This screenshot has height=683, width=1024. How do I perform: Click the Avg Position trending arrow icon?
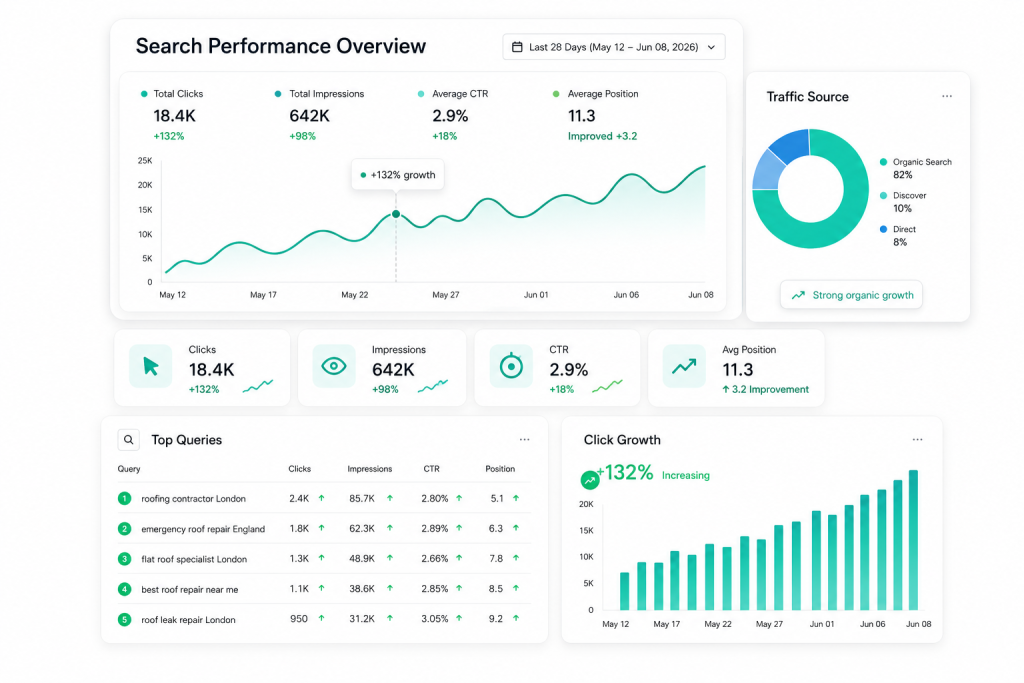pyautogui.click(x=684, y=366)
